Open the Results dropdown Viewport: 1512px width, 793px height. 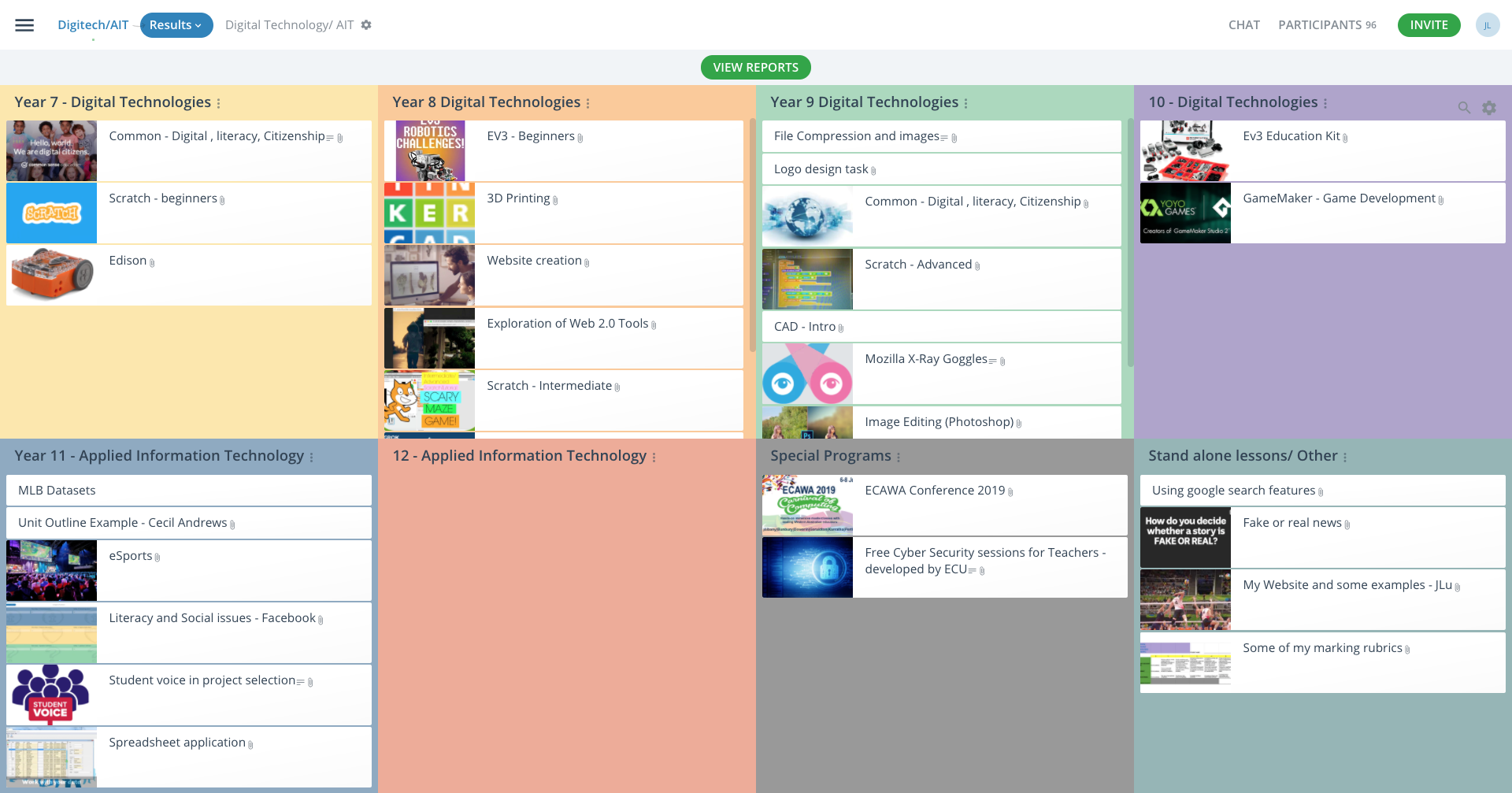tap(176, 24)
